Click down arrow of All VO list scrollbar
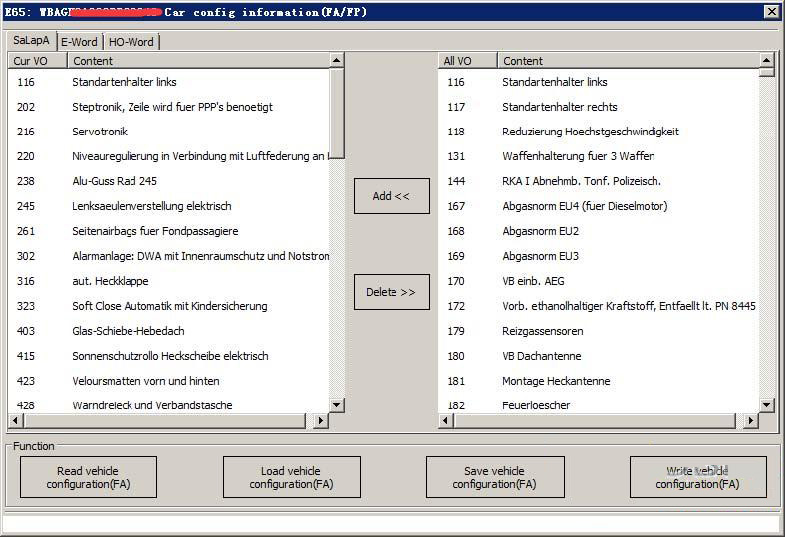The image size is (785, 537). coord(766,405)
